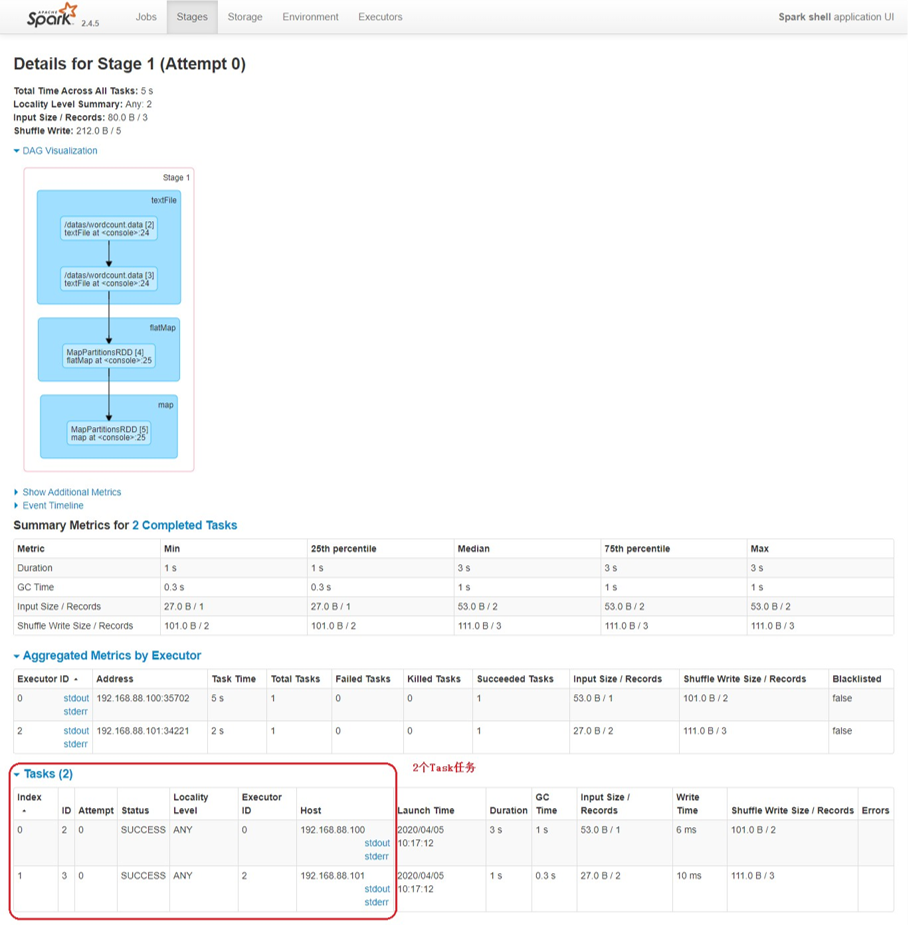Click the Shuffle Write 212.0 B / 5 summary

pyautogui.click(x=67, y=131)
